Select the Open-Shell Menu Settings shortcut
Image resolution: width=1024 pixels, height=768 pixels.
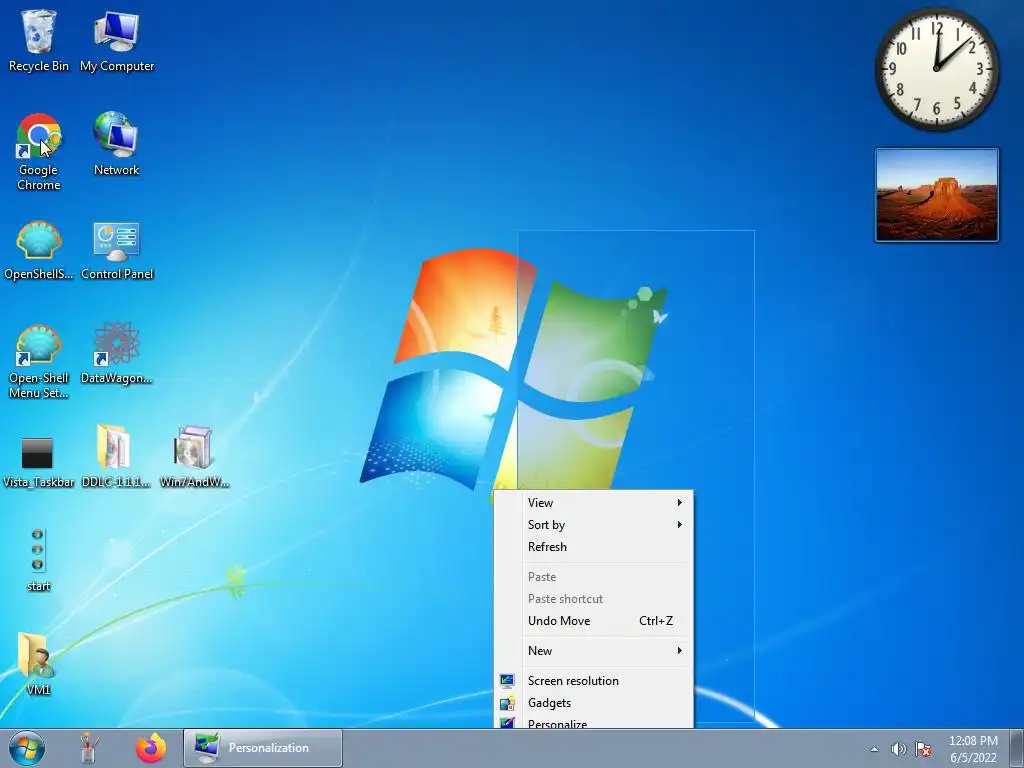(39, 361)
